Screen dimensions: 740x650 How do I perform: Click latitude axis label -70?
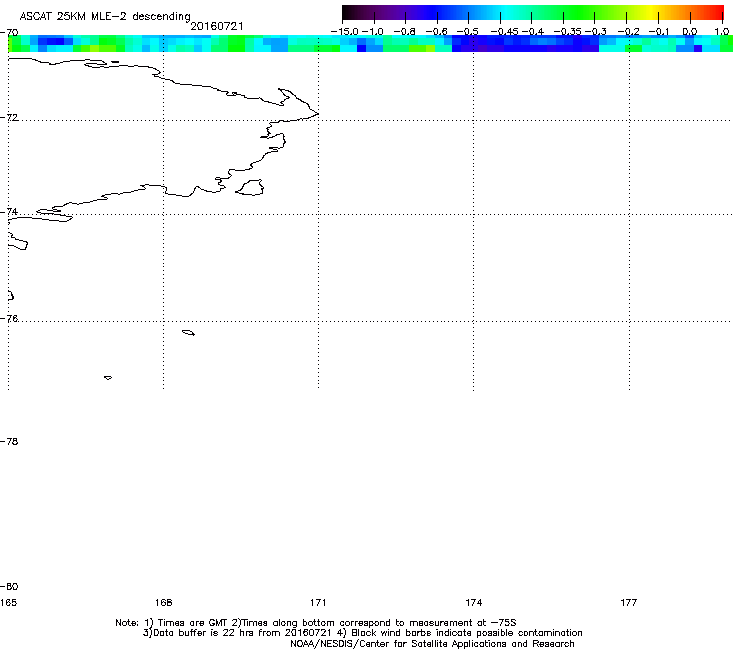click(9, 33)
